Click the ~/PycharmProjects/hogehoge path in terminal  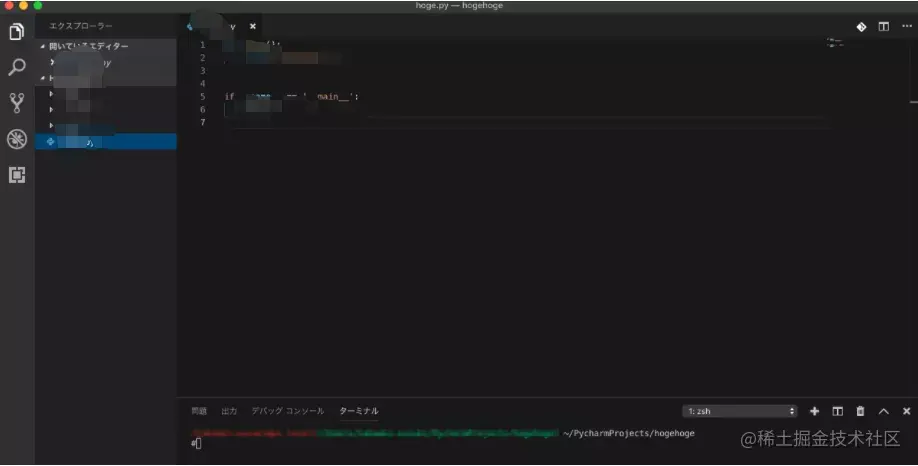point(629,433)
